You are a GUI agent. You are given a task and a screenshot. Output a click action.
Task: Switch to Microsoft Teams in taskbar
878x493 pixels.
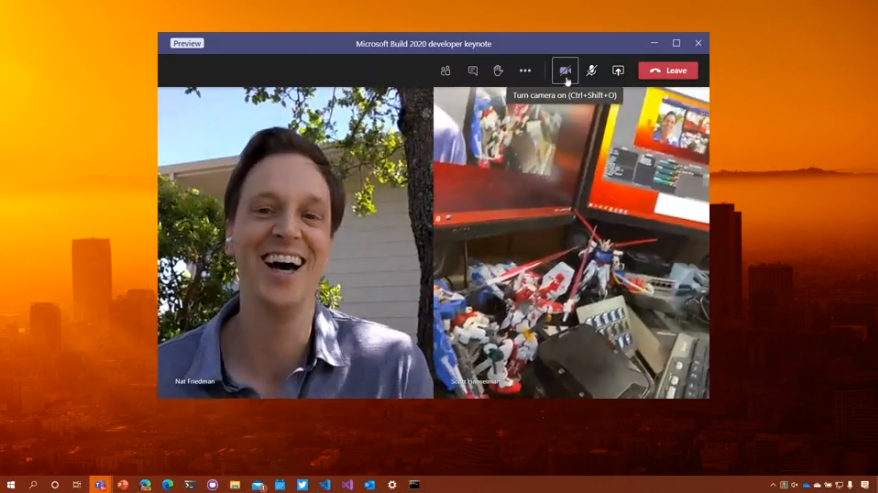pos(100,485)
